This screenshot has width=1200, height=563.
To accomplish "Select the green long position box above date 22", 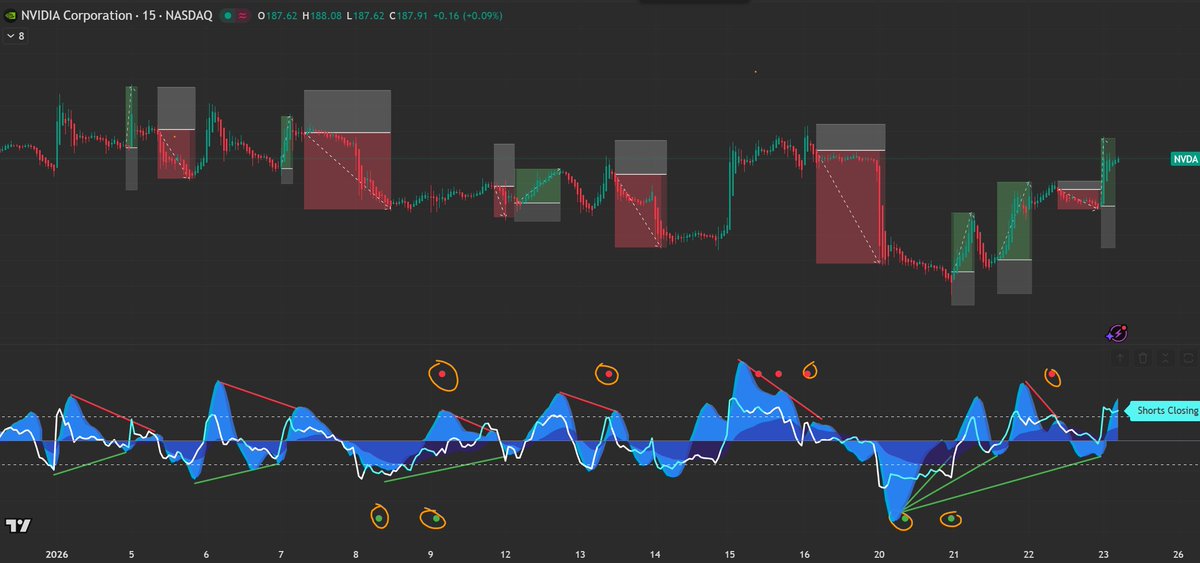I will pos(1014,220).
